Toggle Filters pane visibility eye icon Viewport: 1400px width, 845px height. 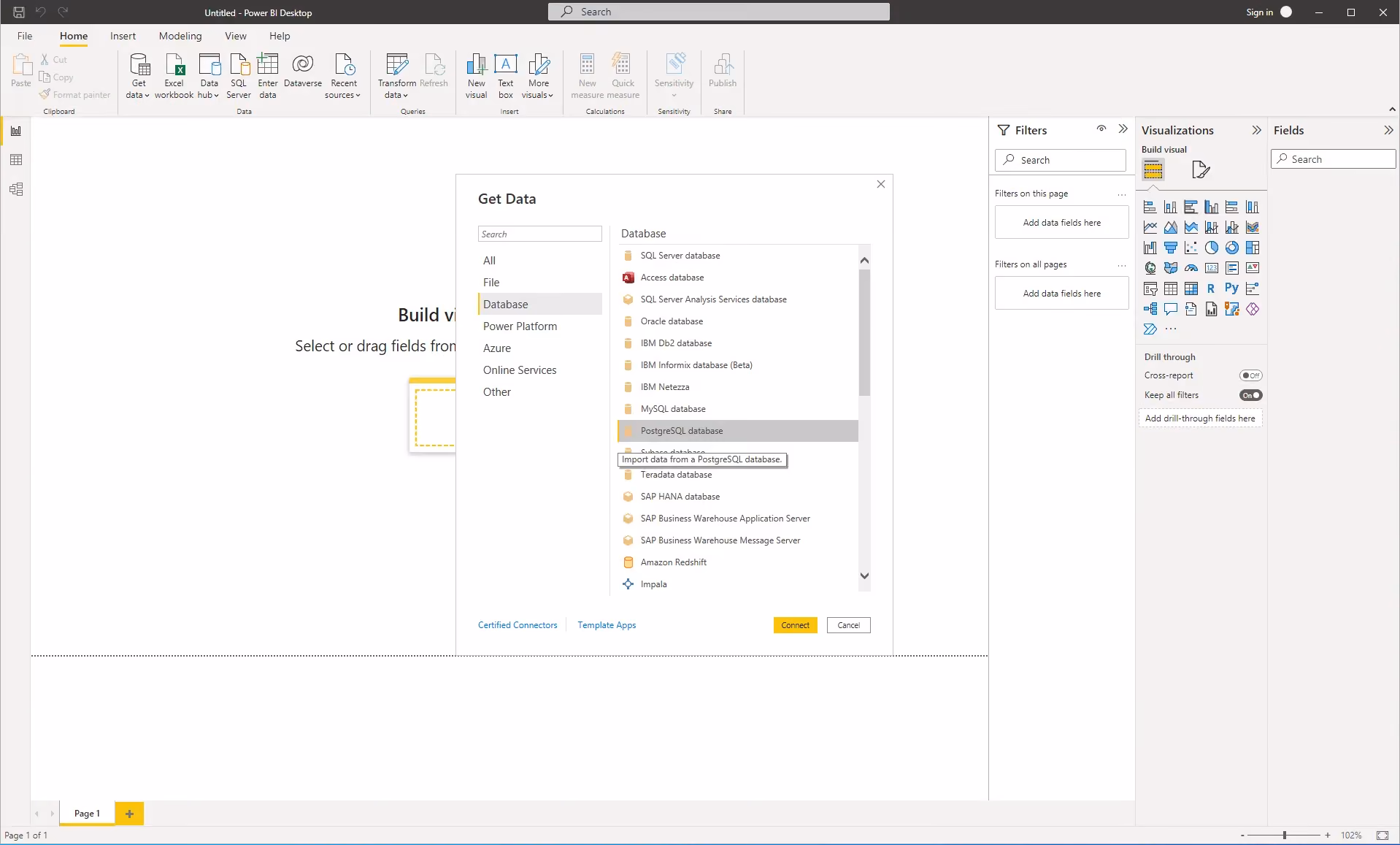pos(1101,129)
